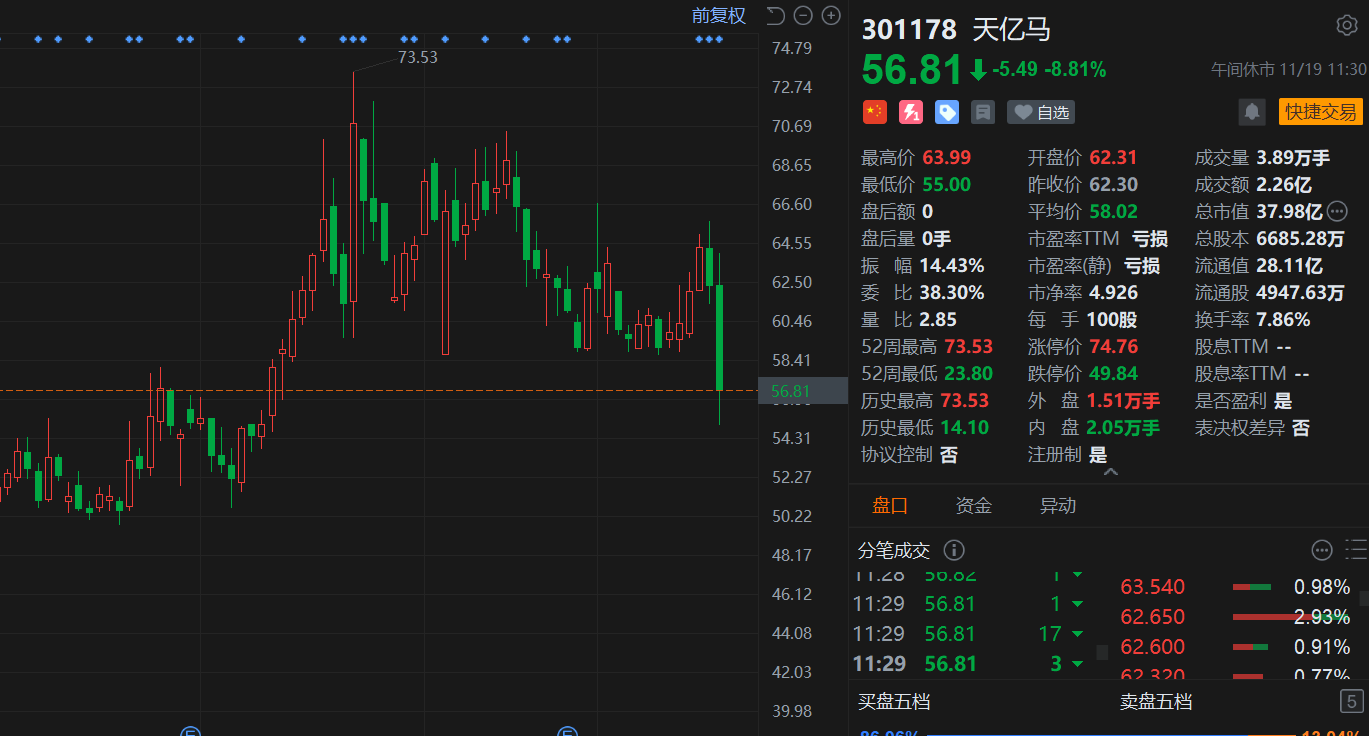
Task: Open more options next to 总市值
Action: [x=1337, y=211]
